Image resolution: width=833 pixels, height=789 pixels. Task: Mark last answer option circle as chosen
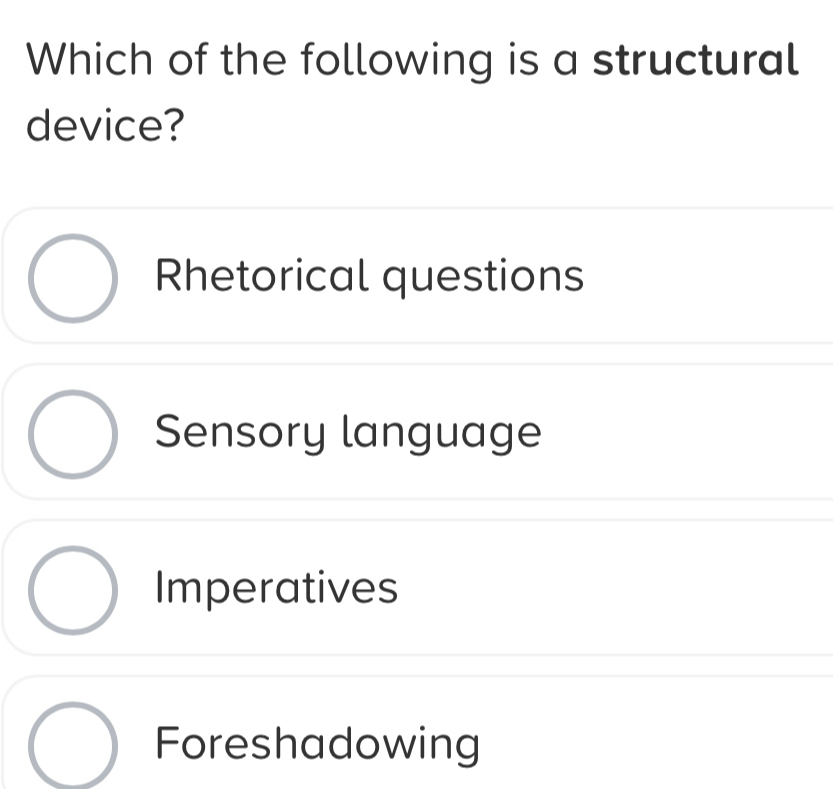point(72,746)
